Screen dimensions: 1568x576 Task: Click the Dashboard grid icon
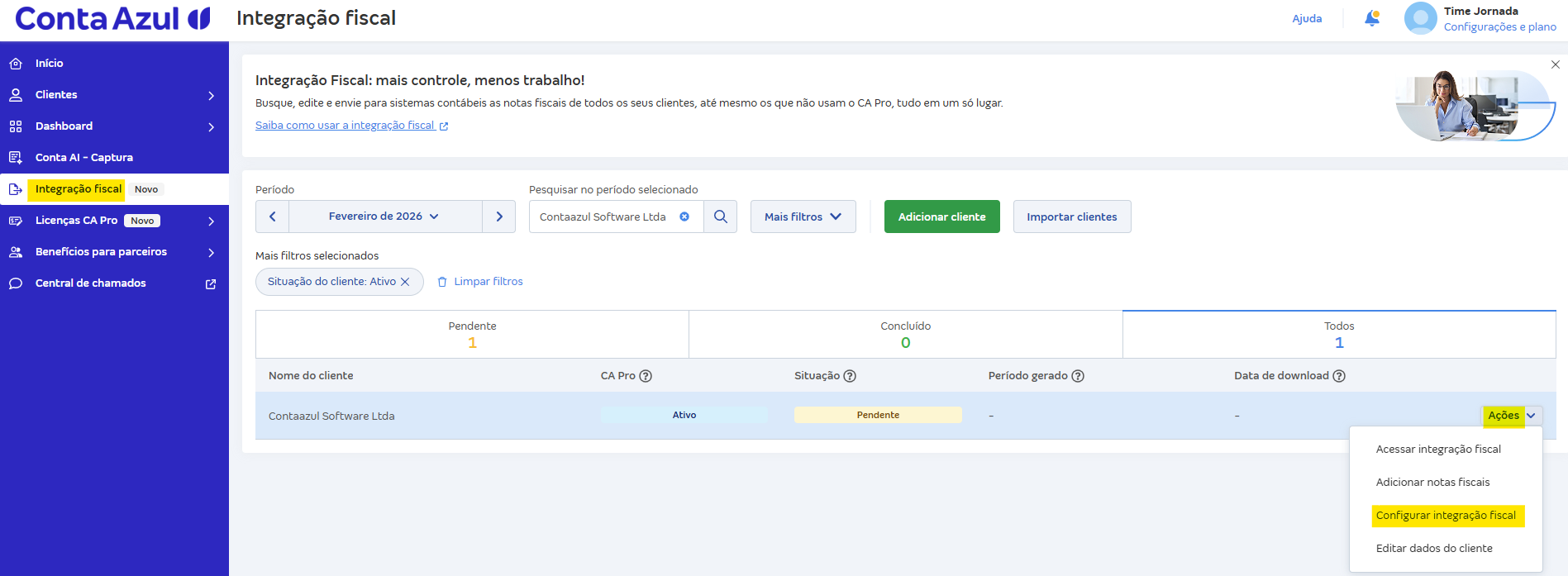pos(16,126)
